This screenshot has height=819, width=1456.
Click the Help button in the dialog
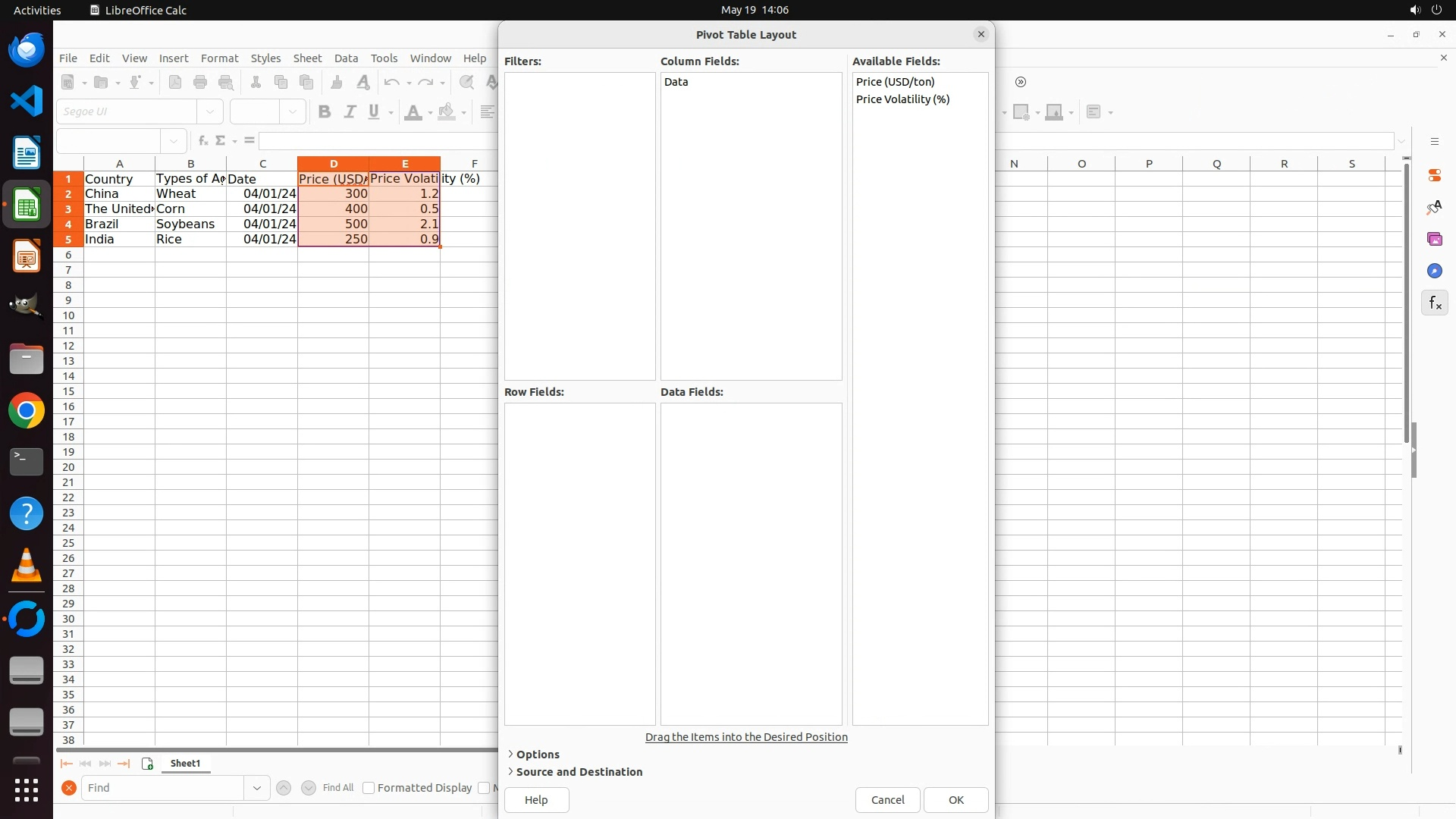click(x=536, y=800)
